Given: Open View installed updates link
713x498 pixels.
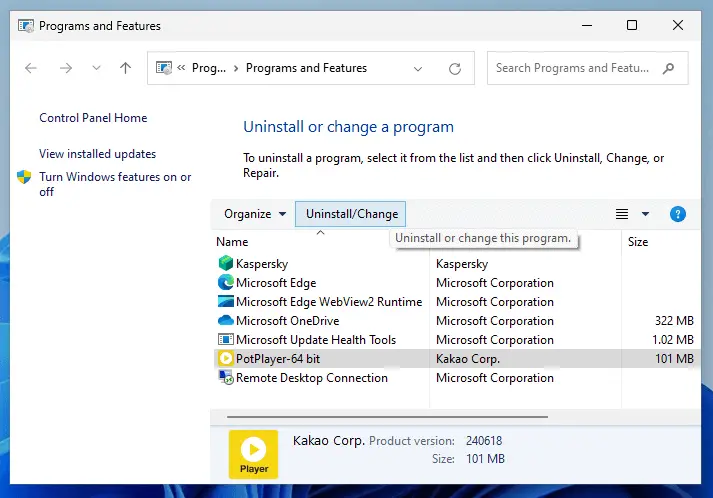Looking at the screenshot, I should click(97, 154).
